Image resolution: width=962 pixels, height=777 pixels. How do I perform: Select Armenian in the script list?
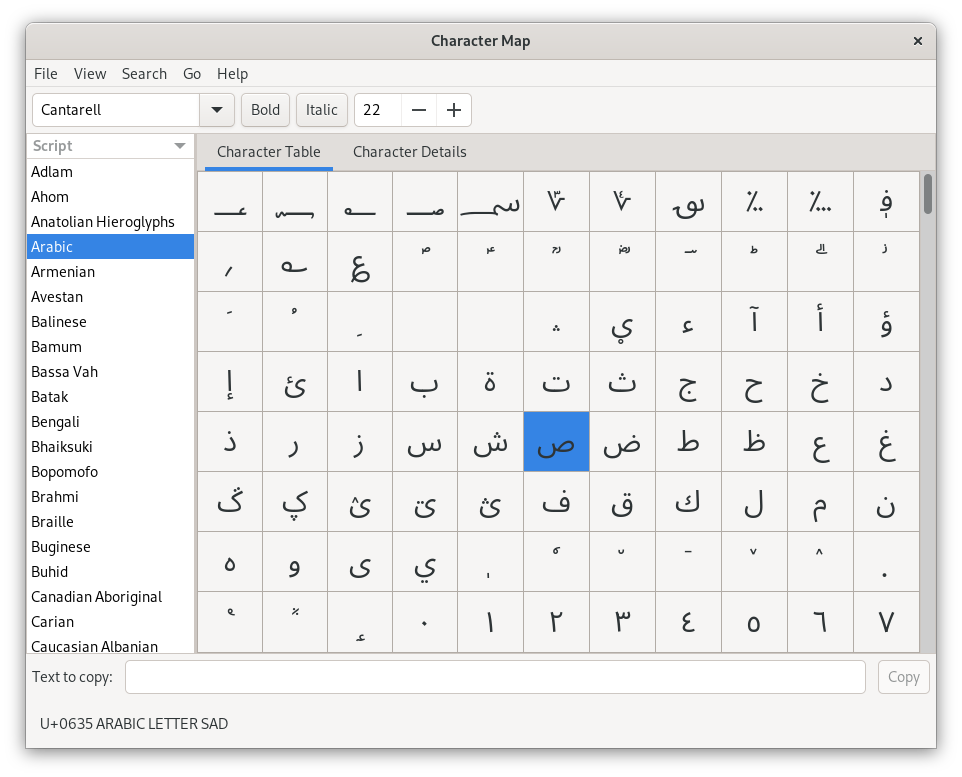click(63, 272)
